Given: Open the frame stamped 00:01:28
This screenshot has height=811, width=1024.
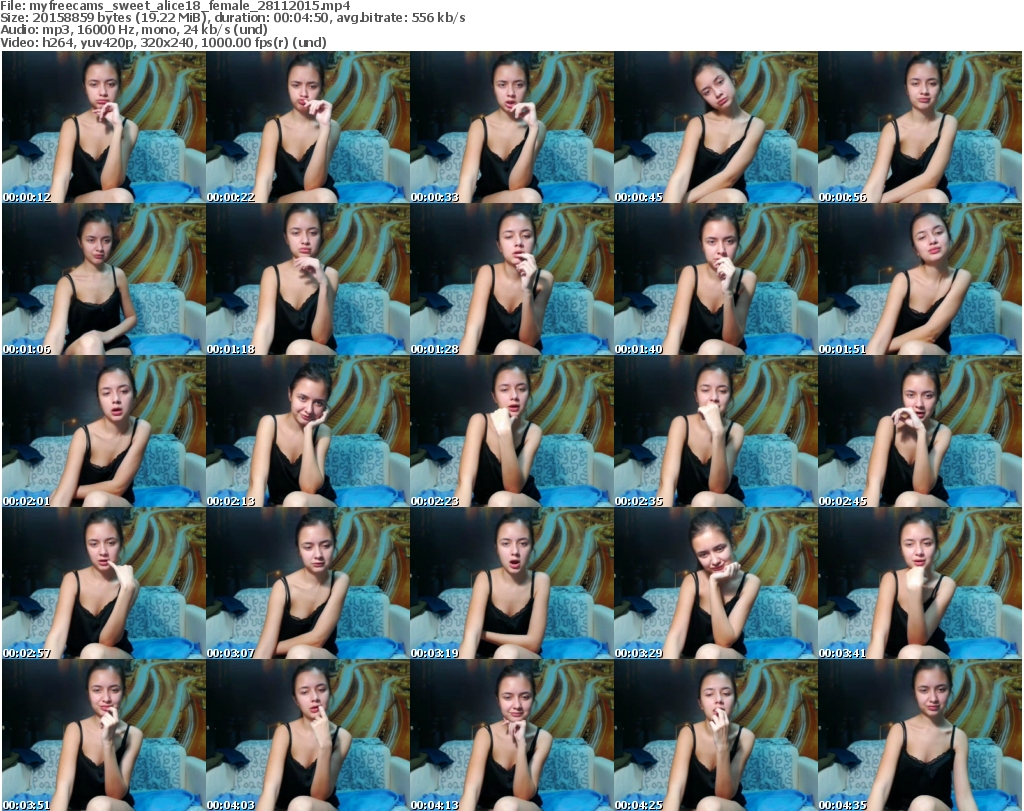Looking at the screenshot, I should 512,279.
